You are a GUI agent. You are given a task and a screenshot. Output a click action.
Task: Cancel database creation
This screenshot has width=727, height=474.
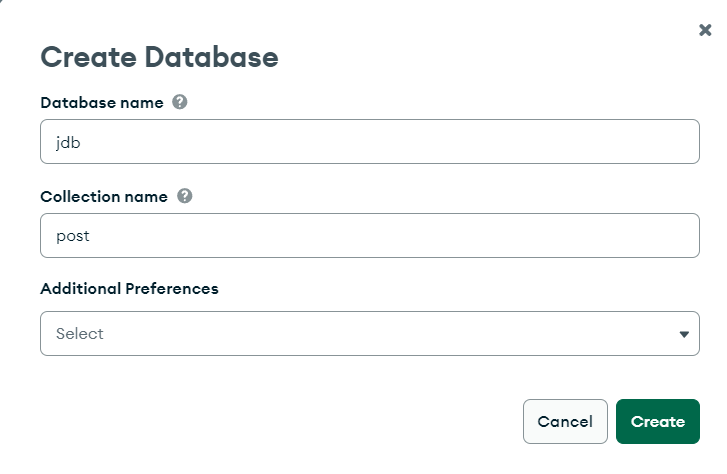point(565,422)
